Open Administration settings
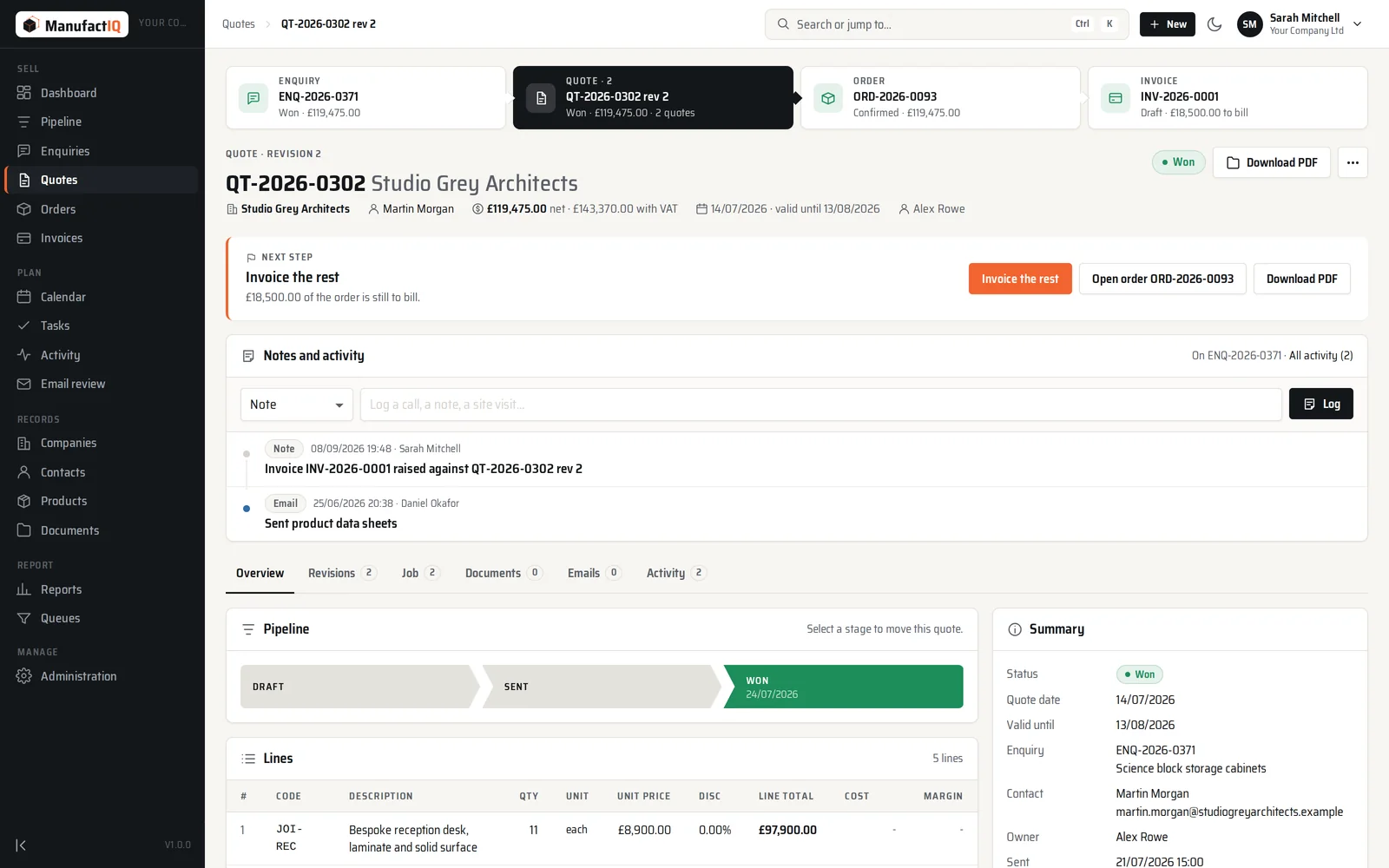Screen dimensions: 1389x868 (102, 676)
